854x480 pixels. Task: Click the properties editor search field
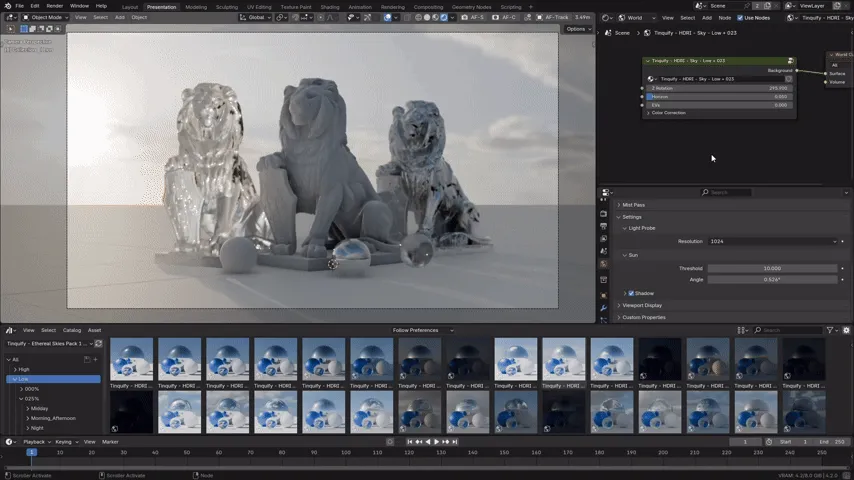(x=726, y=192)
